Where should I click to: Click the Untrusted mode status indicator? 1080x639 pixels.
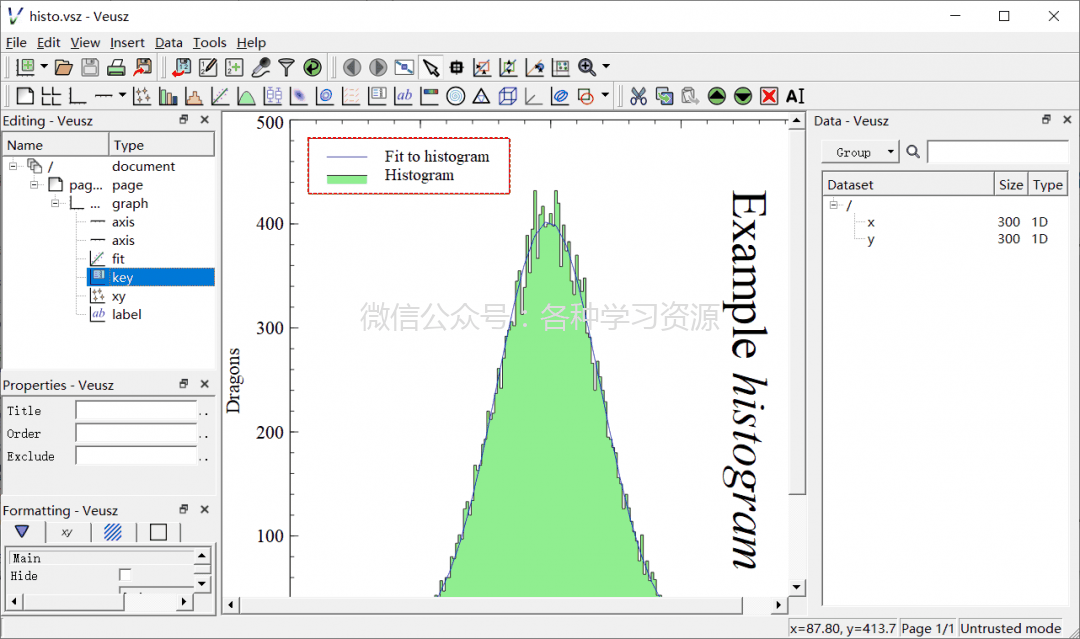tap(1013, 628)
